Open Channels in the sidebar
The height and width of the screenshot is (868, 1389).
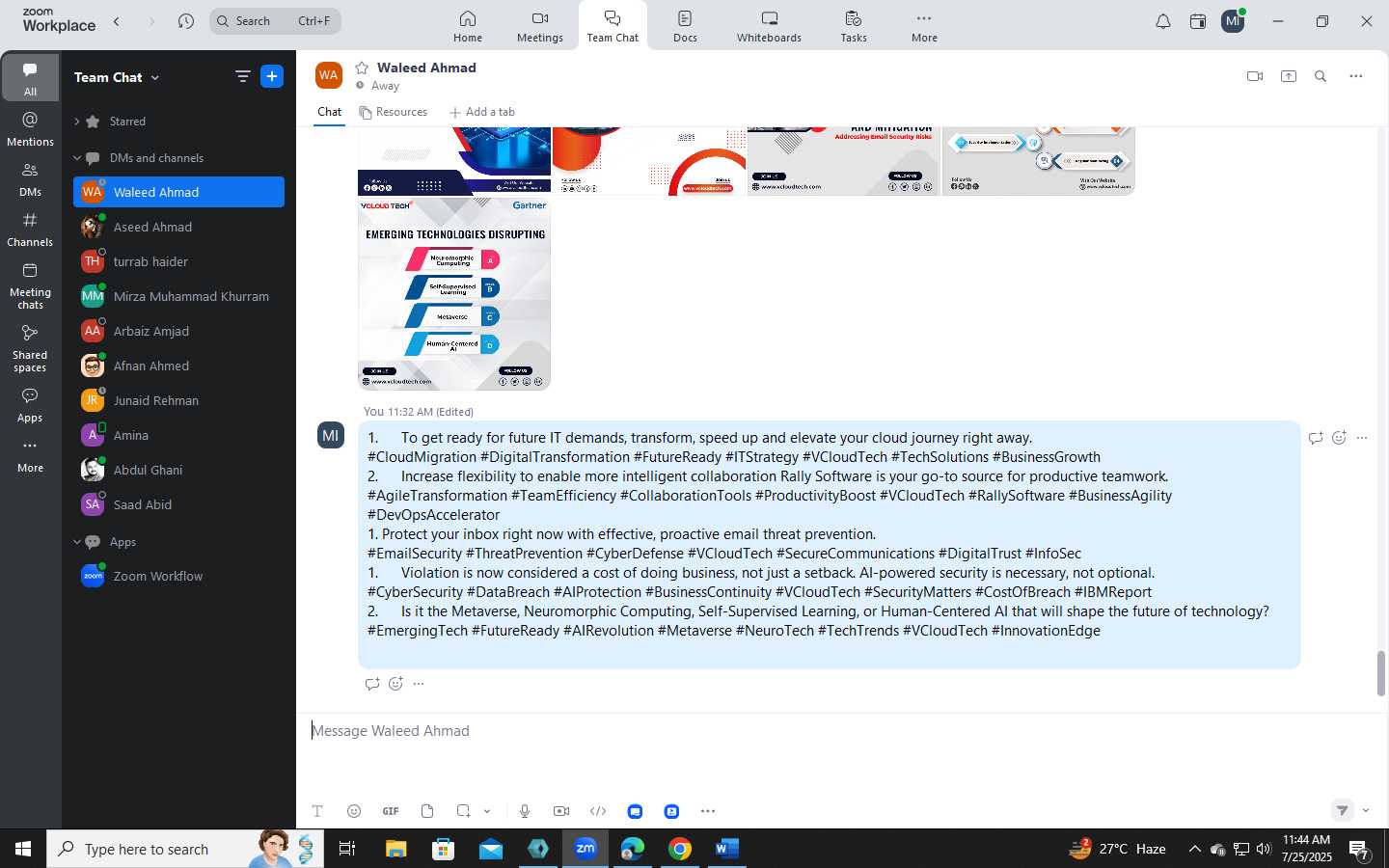(x=30, y=230)
